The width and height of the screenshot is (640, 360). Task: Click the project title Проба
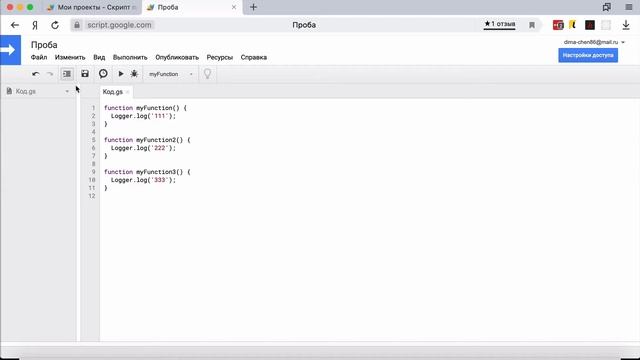point(44,45)
